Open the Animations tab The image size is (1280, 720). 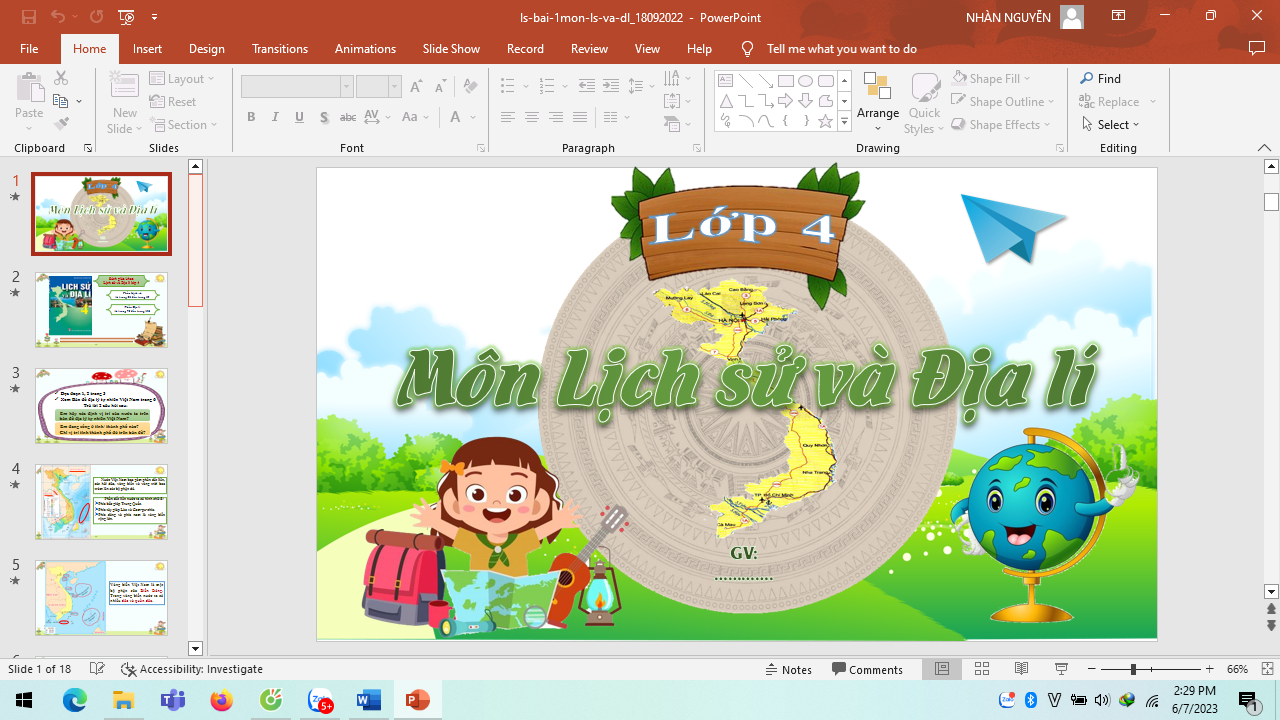365,49
